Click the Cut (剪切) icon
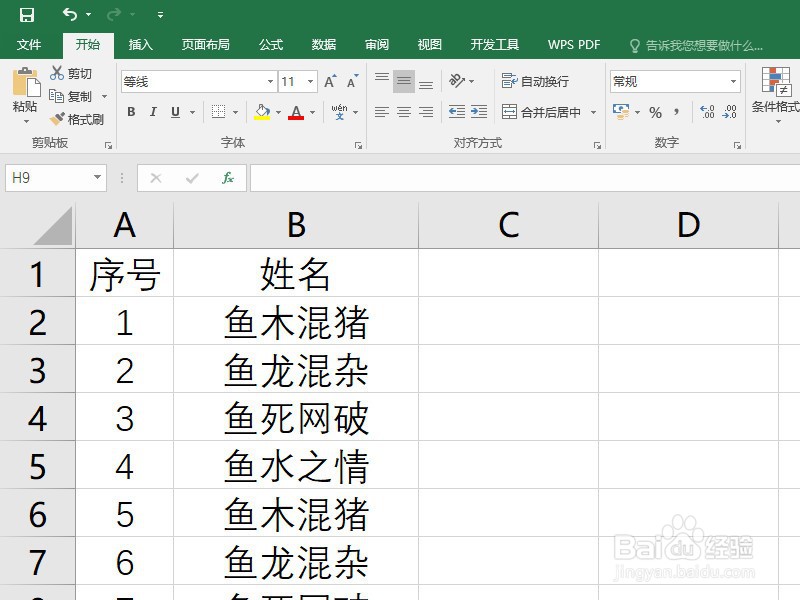 (58, 73)
